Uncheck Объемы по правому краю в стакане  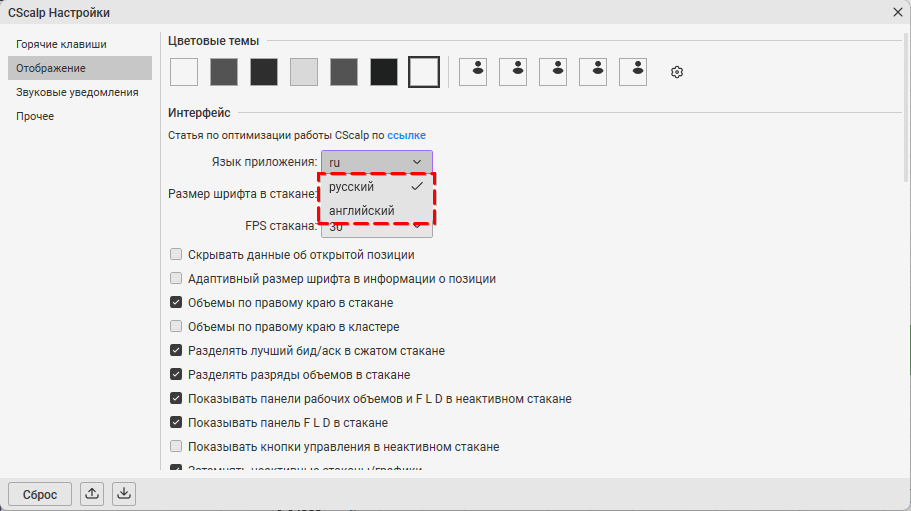[x=177, y=303]
